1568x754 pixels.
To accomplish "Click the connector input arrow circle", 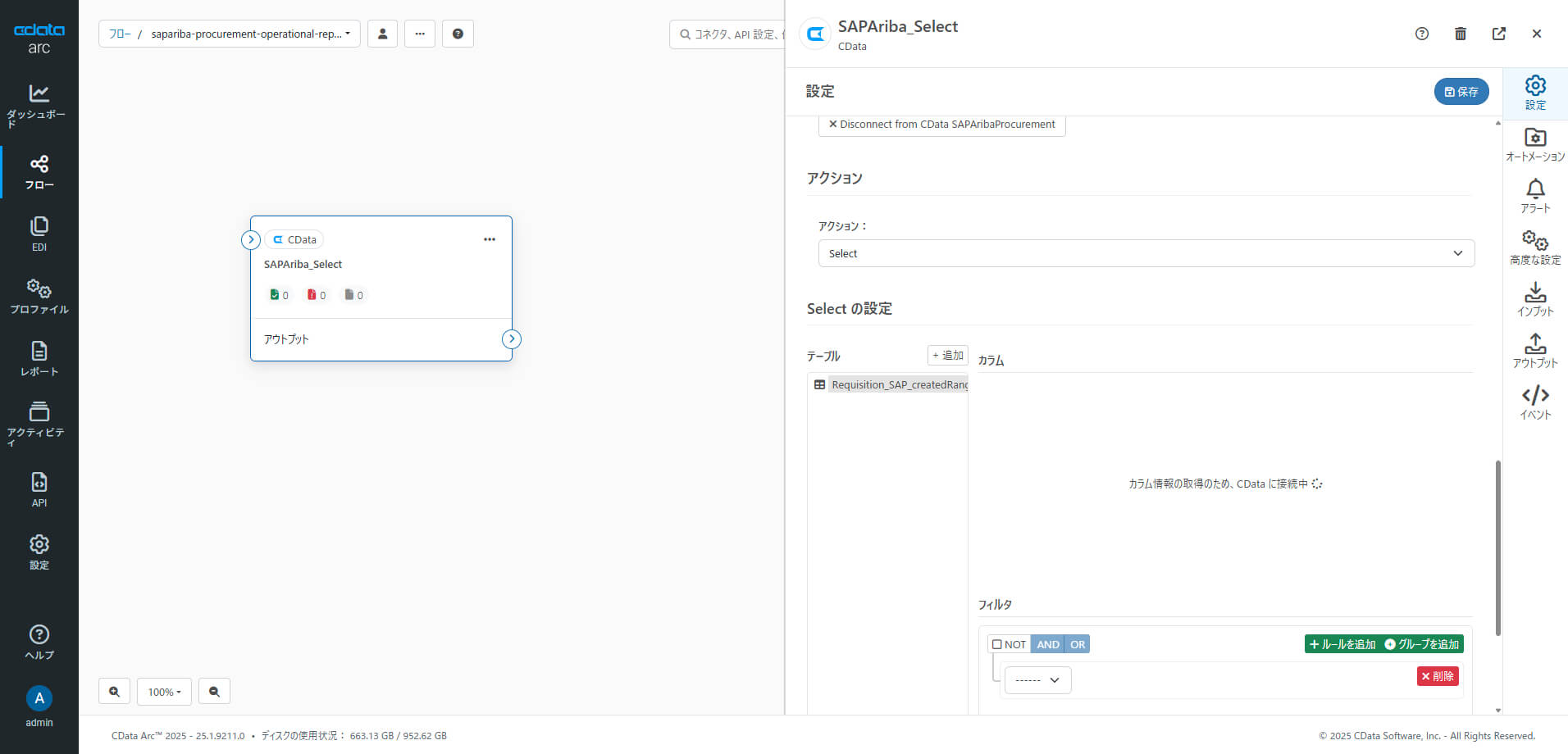I will click(251, 239).
